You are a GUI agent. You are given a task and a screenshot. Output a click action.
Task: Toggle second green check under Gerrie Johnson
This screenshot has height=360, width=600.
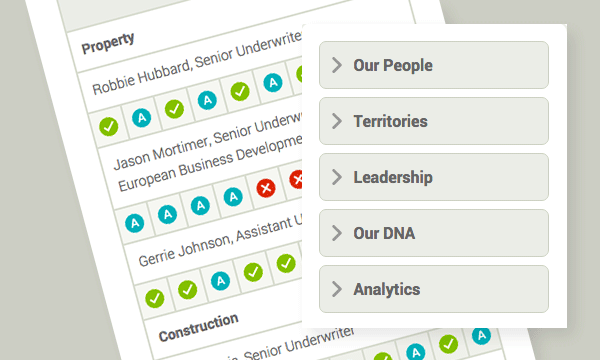pyautogui.click(x=188, y=289)
